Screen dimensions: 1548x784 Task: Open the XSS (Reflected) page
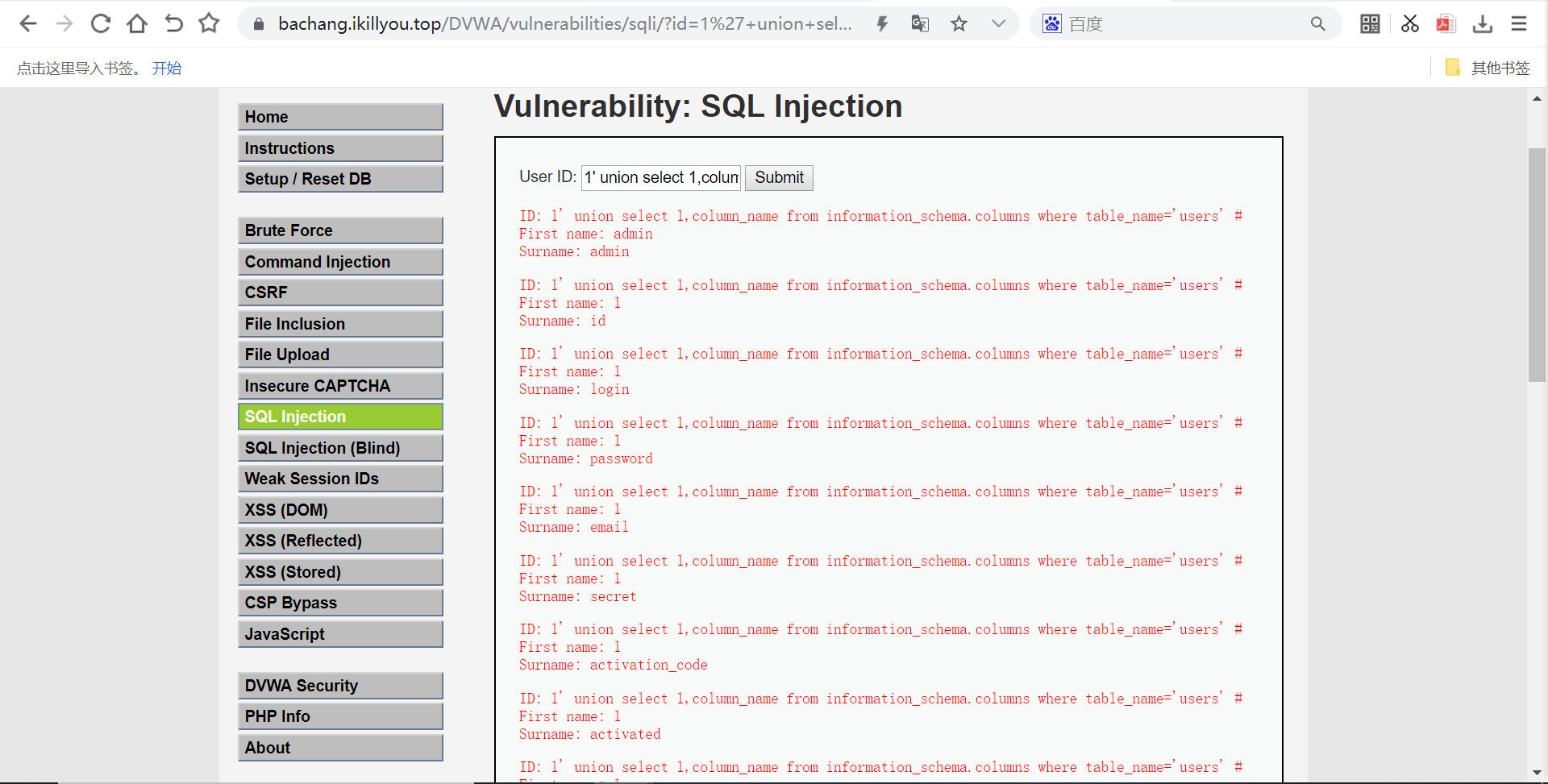[x=340, y=541]
